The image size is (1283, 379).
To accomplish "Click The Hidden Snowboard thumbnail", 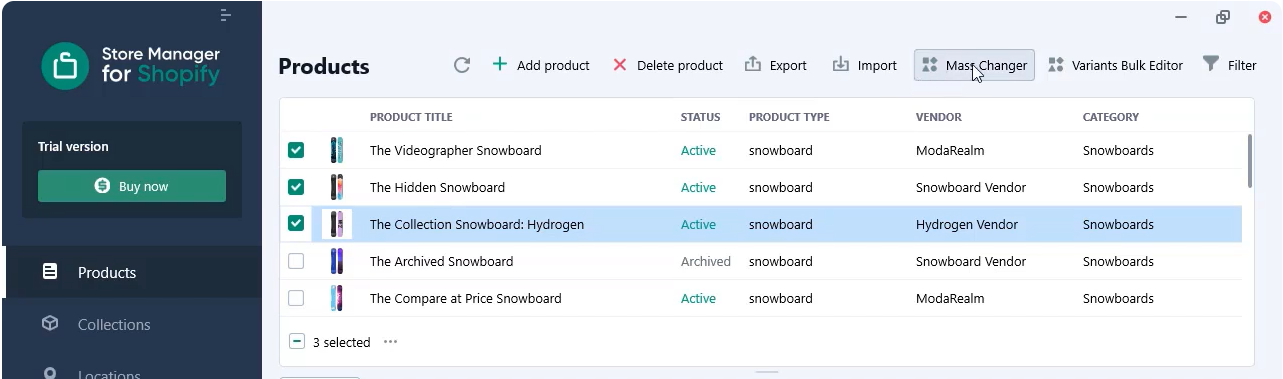I will tap(337, 187).
